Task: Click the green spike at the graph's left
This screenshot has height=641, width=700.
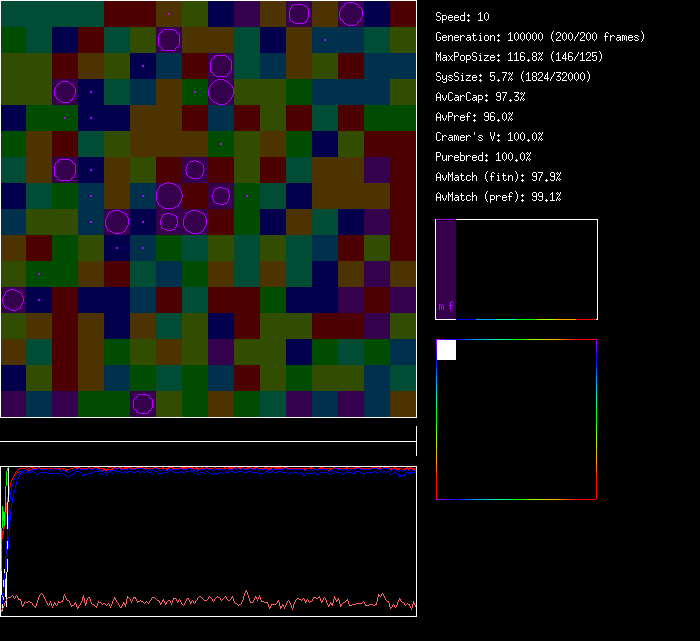Action: (x=8, y=492)
